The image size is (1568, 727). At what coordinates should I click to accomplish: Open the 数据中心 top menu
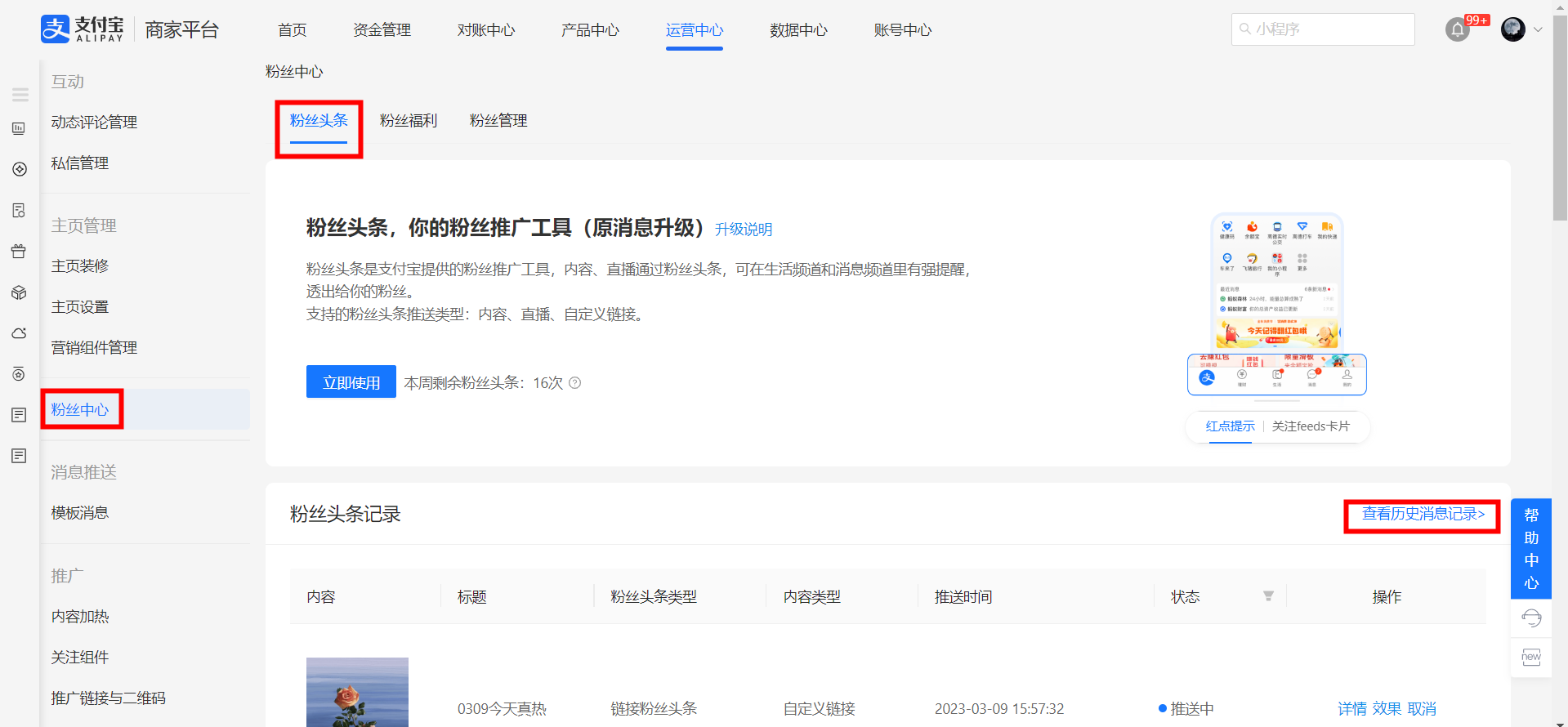(x=798, y=30)
